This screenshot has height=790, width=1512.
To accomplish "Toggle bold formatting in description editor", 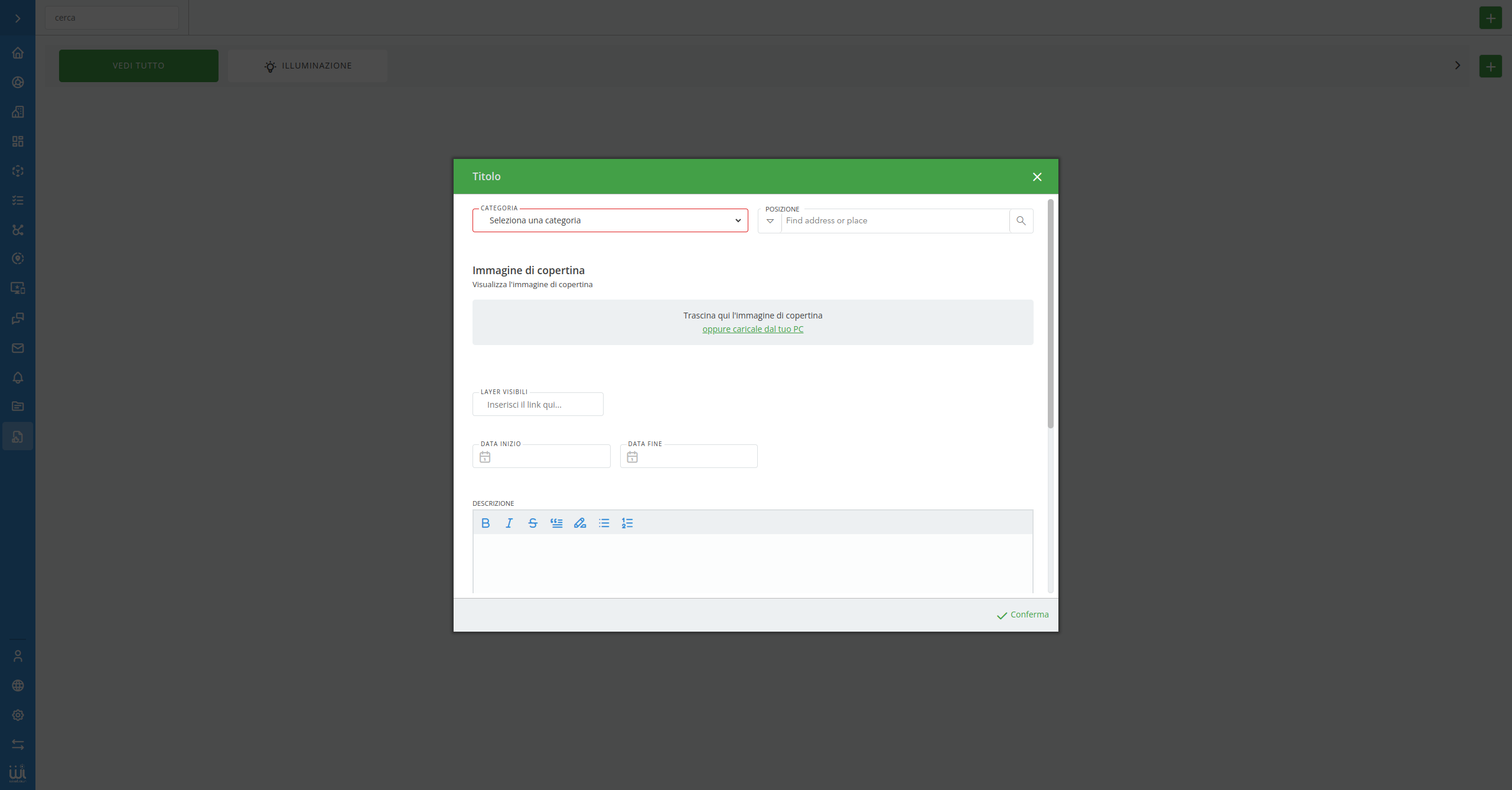I will (485, 523).
